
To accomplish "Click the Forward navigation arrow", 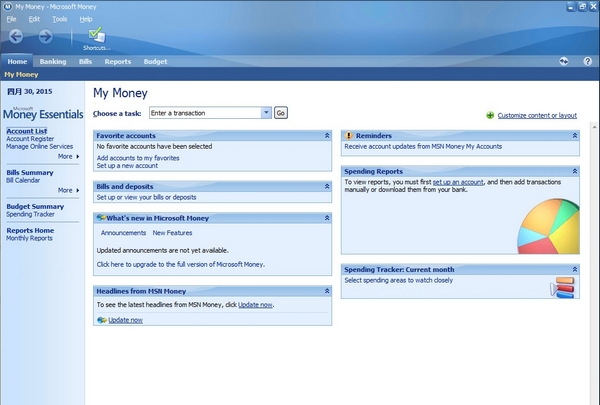I will pyautogui.click(x=46, y=37).
